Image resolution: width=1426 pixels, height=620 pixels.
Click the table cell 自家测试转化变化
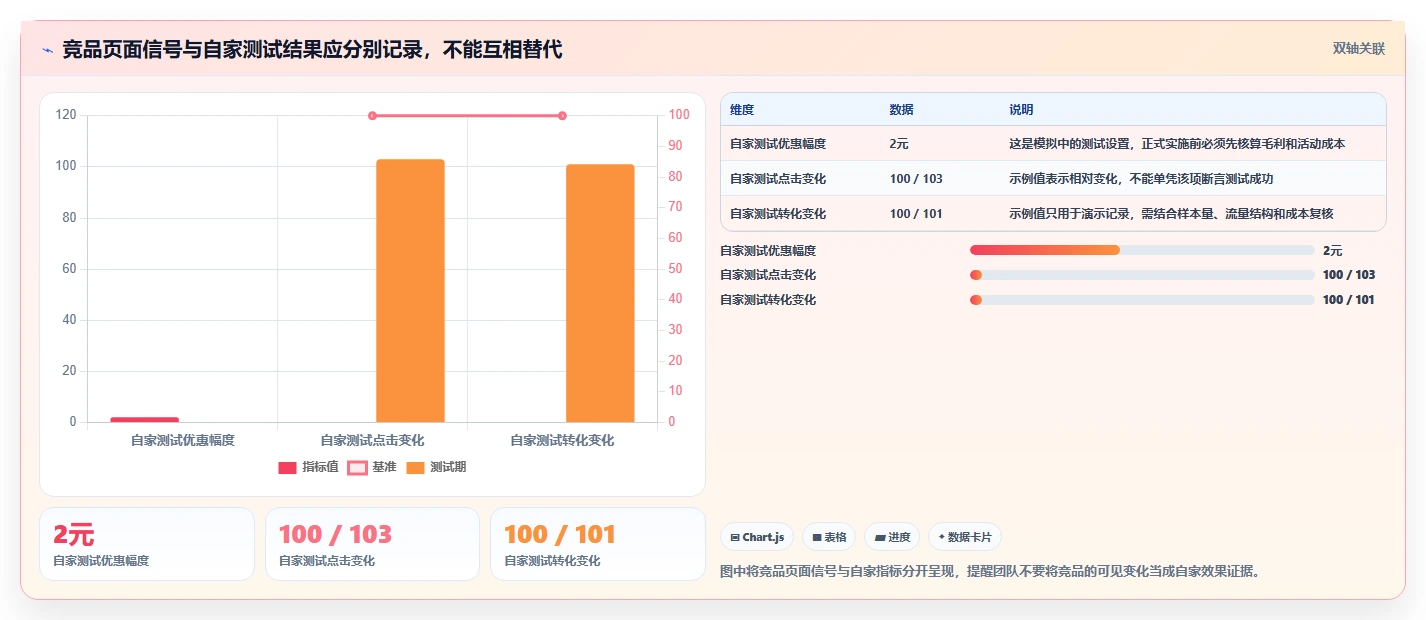pos(778,214)
